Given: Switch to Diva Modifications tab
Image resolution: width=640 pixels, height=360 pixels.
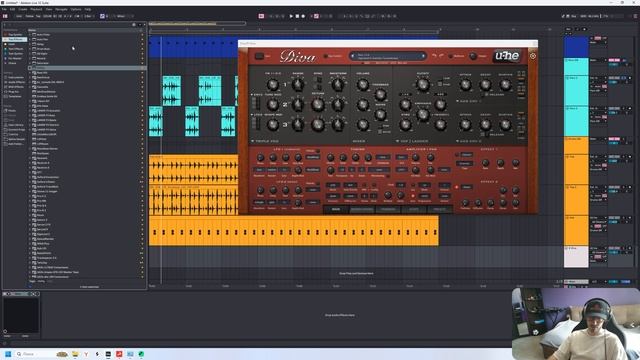Looking at the screenshot, I should (x=362, y=209).
